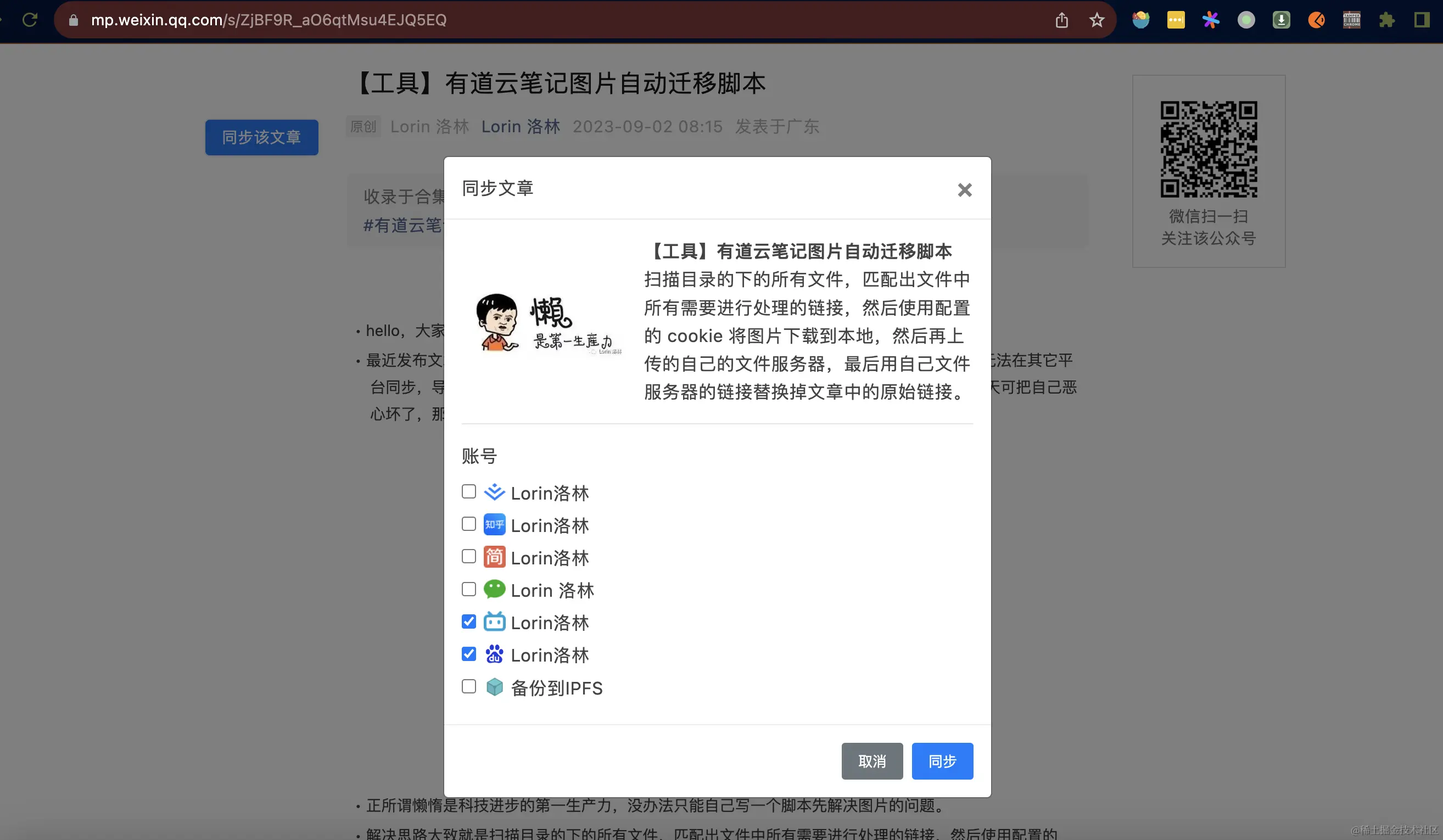The image size is (1443, 840).
Task: Open the downloads extension dropdown
Action: point(1282,20)
